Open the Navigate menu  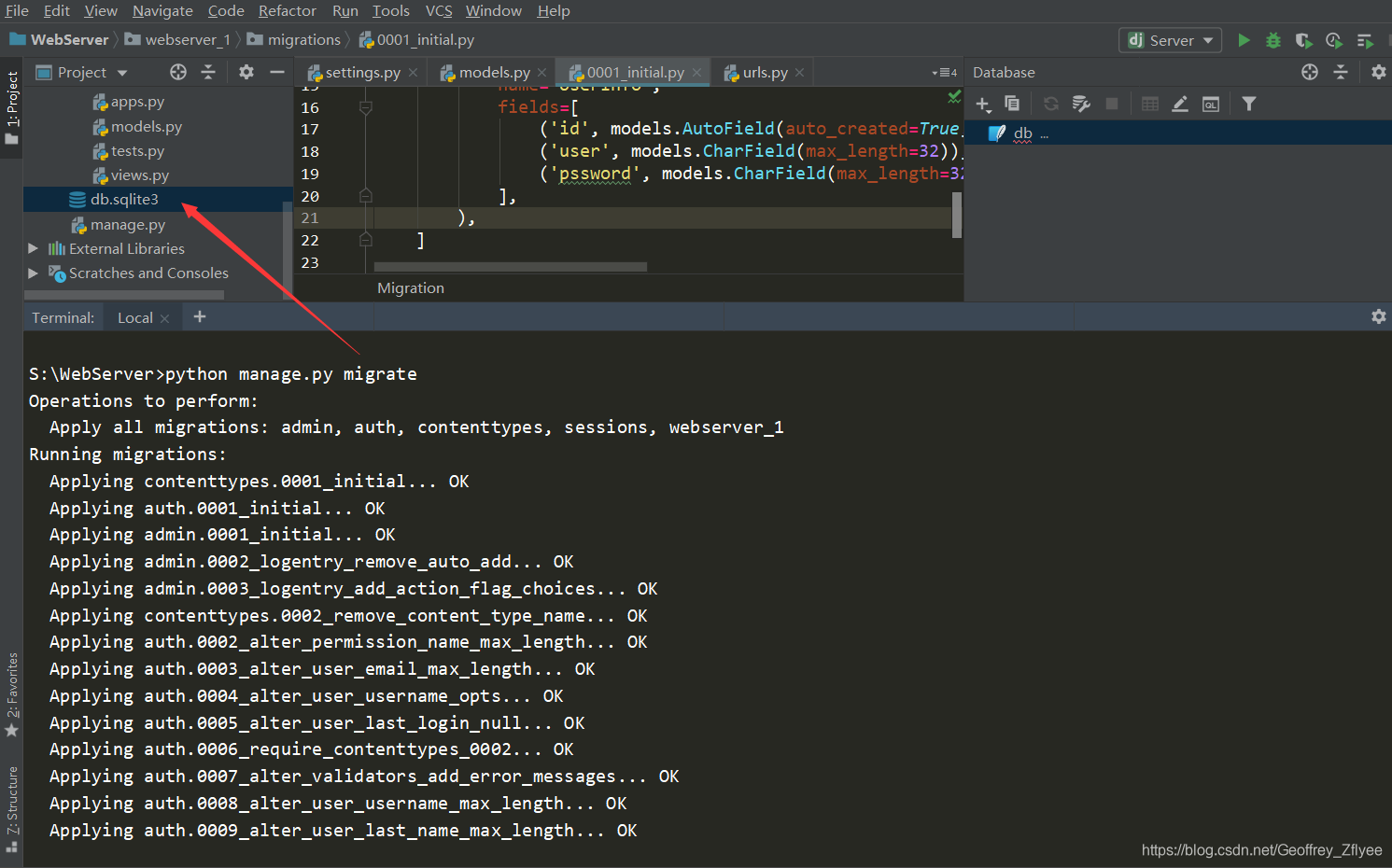(x=162, y=11)
